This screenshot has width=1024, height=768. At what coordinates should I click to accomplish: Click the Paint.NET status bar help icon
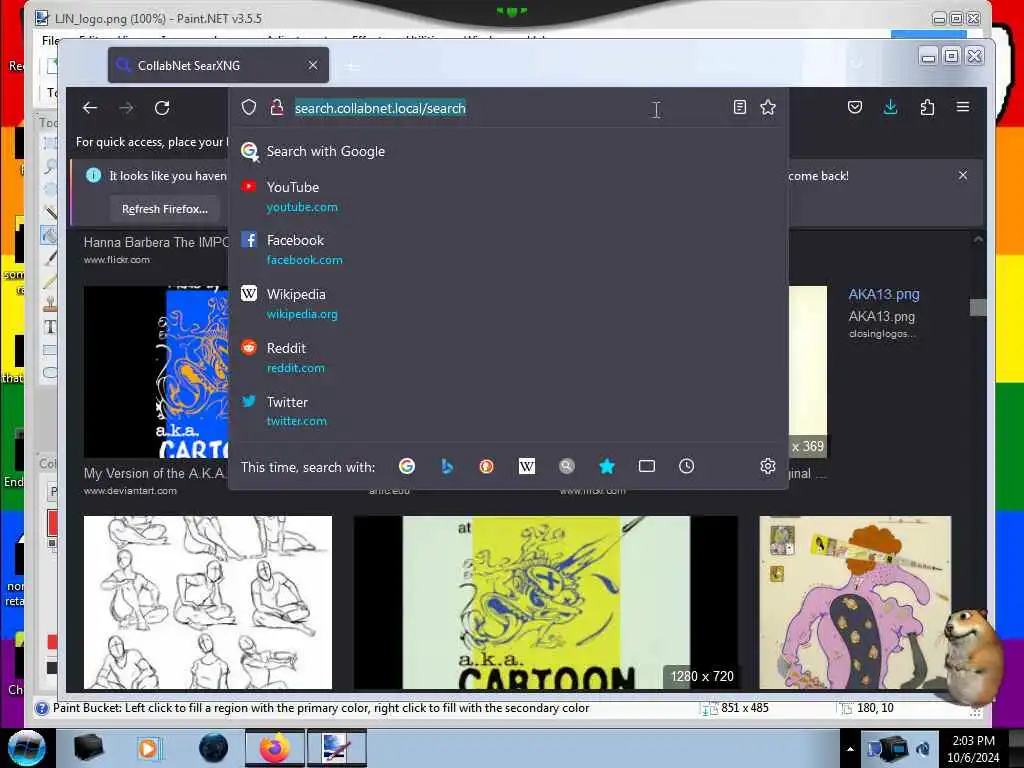click(x=42, y=708)
